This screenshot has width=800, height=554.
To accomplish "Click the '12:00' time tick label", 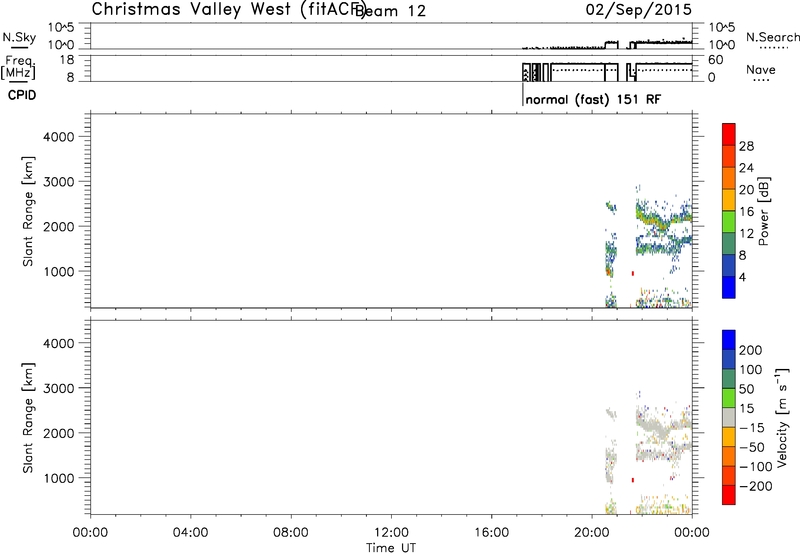I will (x=391, y=533).
